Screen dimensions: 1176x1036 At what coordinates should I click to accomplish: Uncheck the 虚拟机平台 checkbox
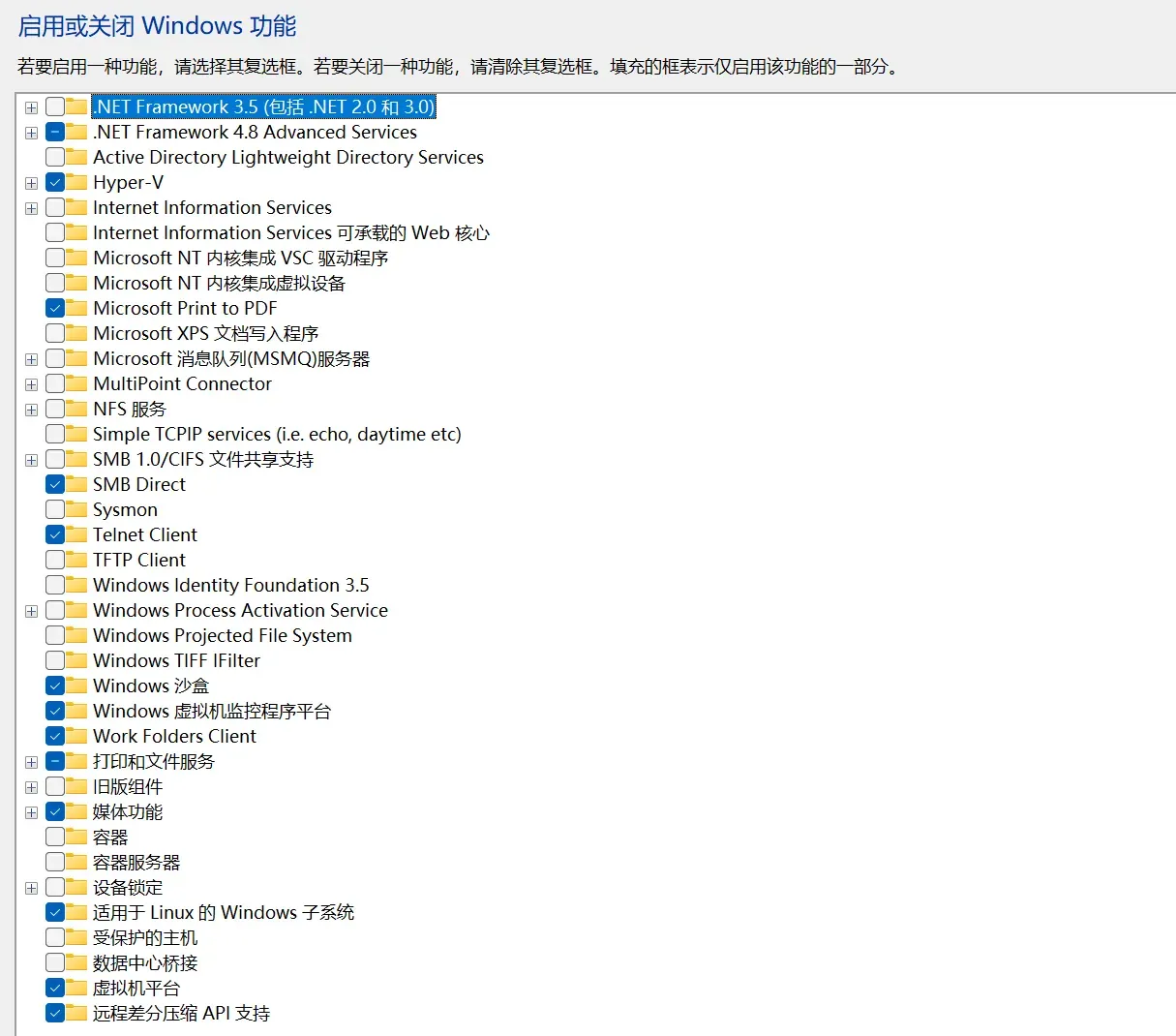coord(55,988)
